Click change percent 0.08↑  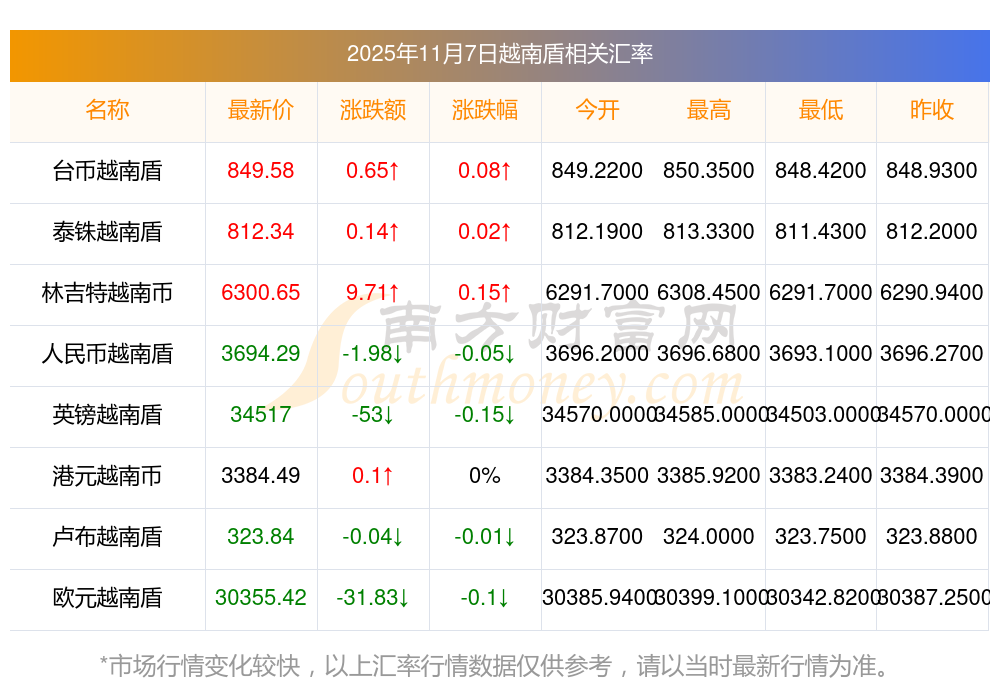coord(485,171)
